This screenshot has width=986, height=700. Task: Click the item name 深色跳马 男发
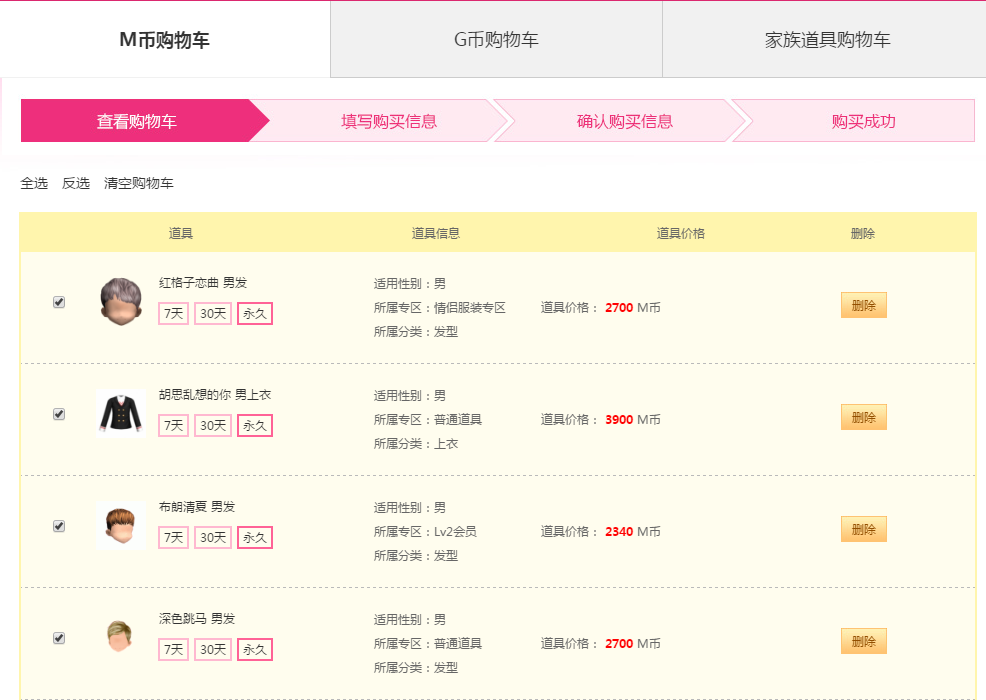click(x=197, y=618)
